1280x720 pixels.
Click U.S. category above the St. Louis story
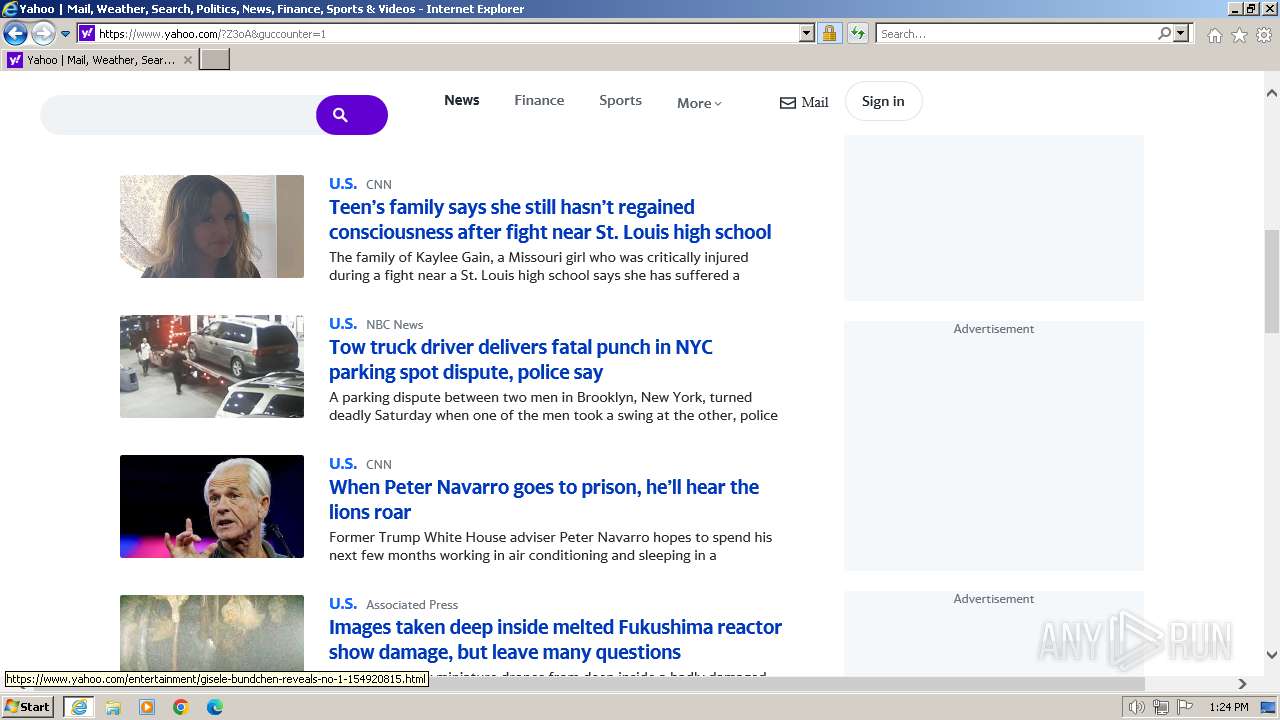click(x=343, y=183)
